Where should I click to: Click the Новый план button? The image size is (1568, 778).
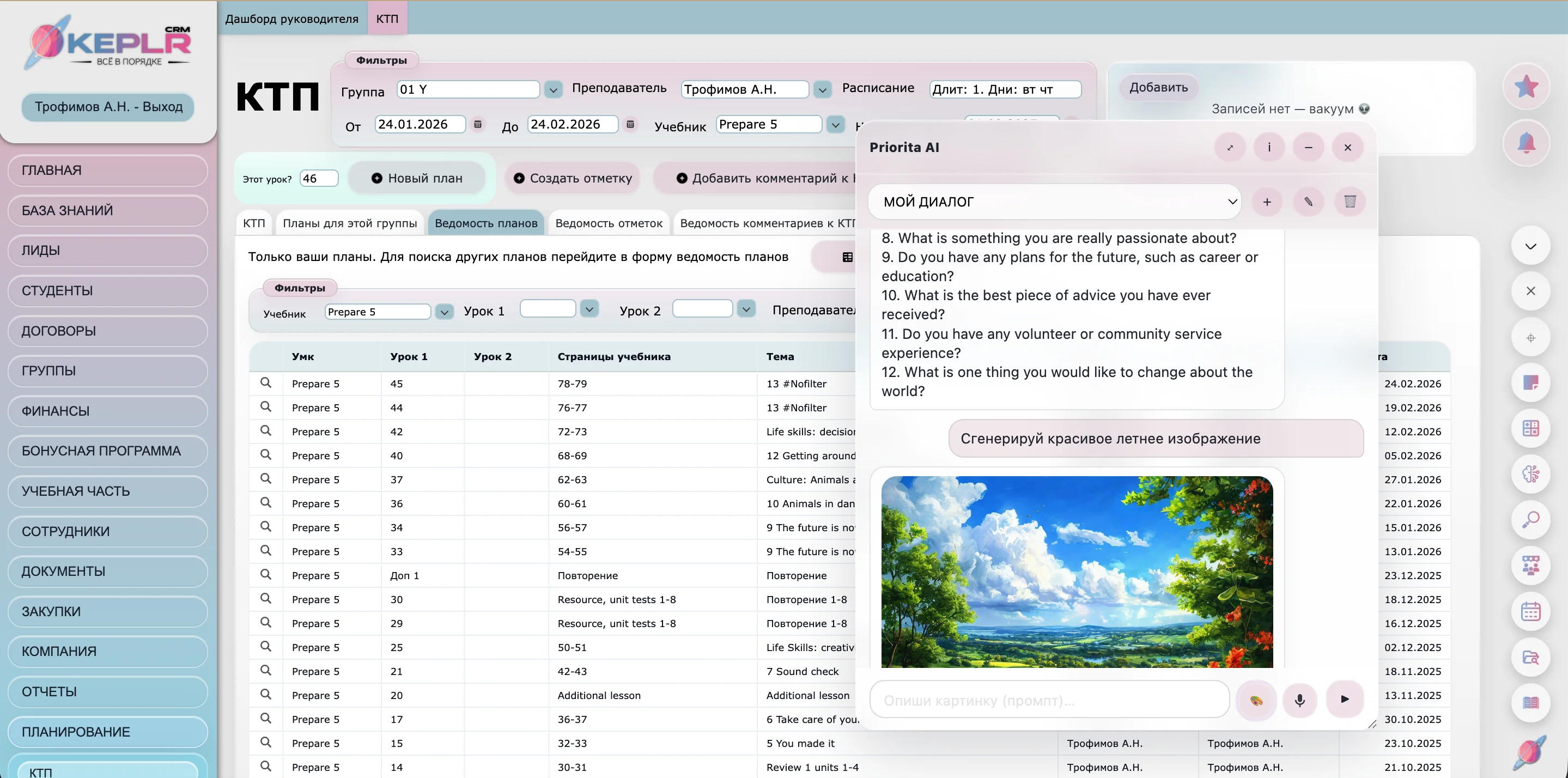tap(417, 178)
